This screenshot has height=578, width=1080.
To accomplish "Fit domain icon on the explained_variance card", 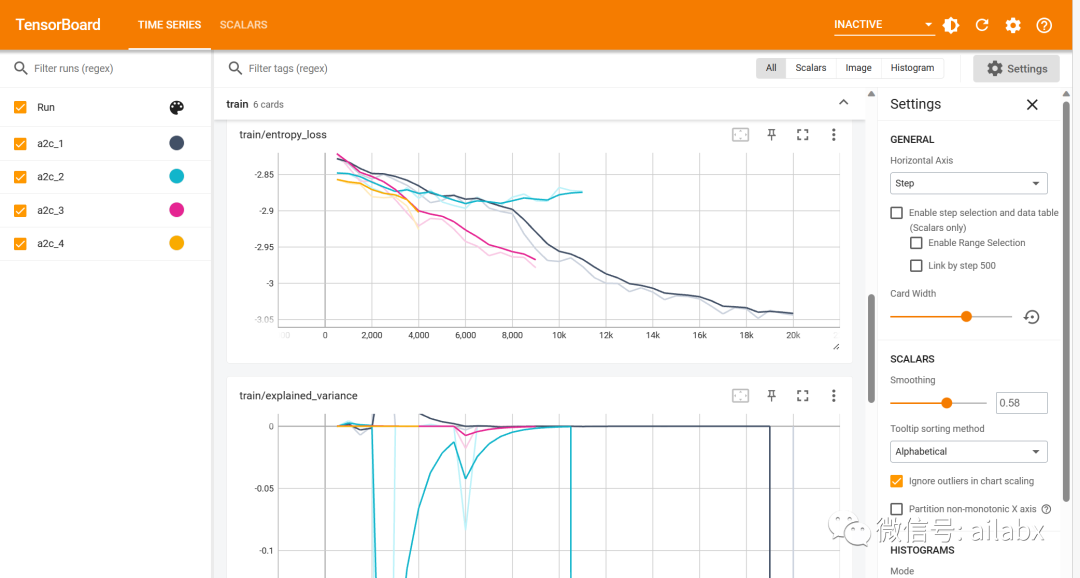I will pos(740,395).
